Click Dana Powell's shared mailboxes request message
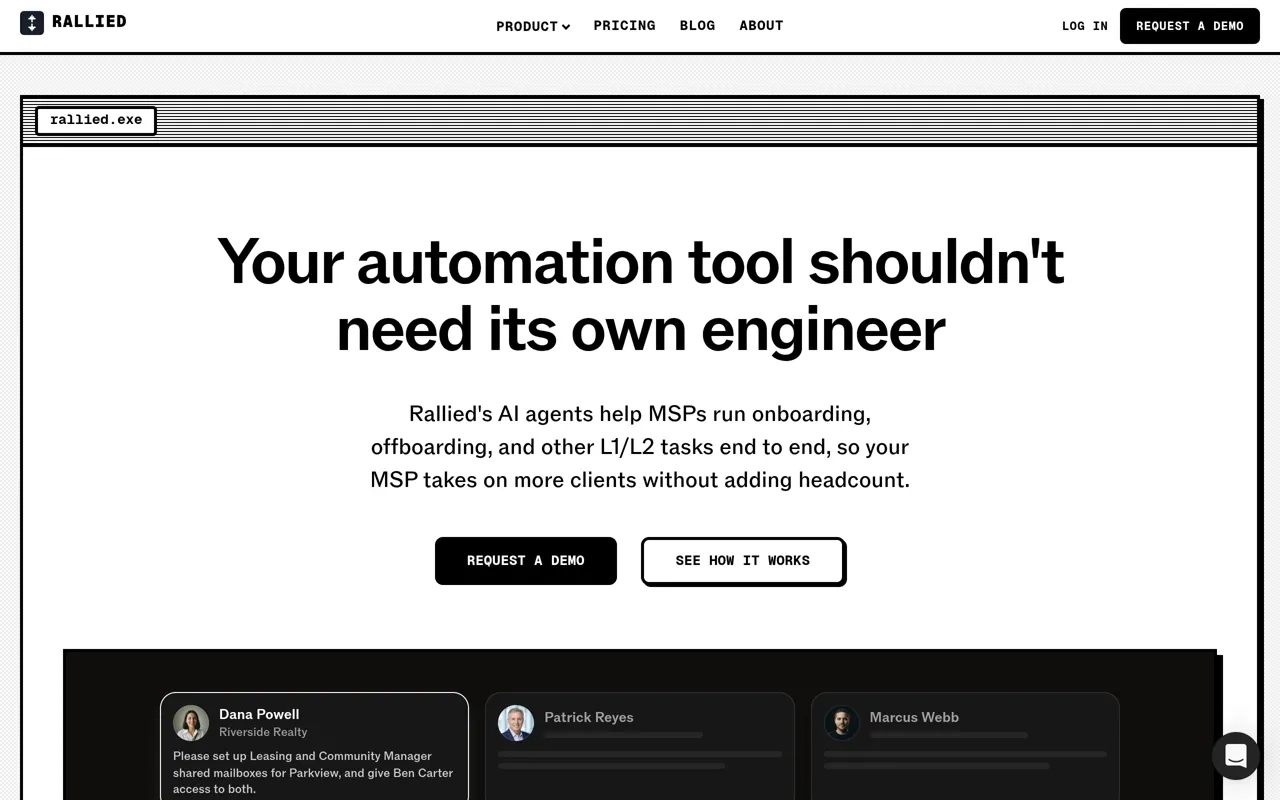 point(313,773)
